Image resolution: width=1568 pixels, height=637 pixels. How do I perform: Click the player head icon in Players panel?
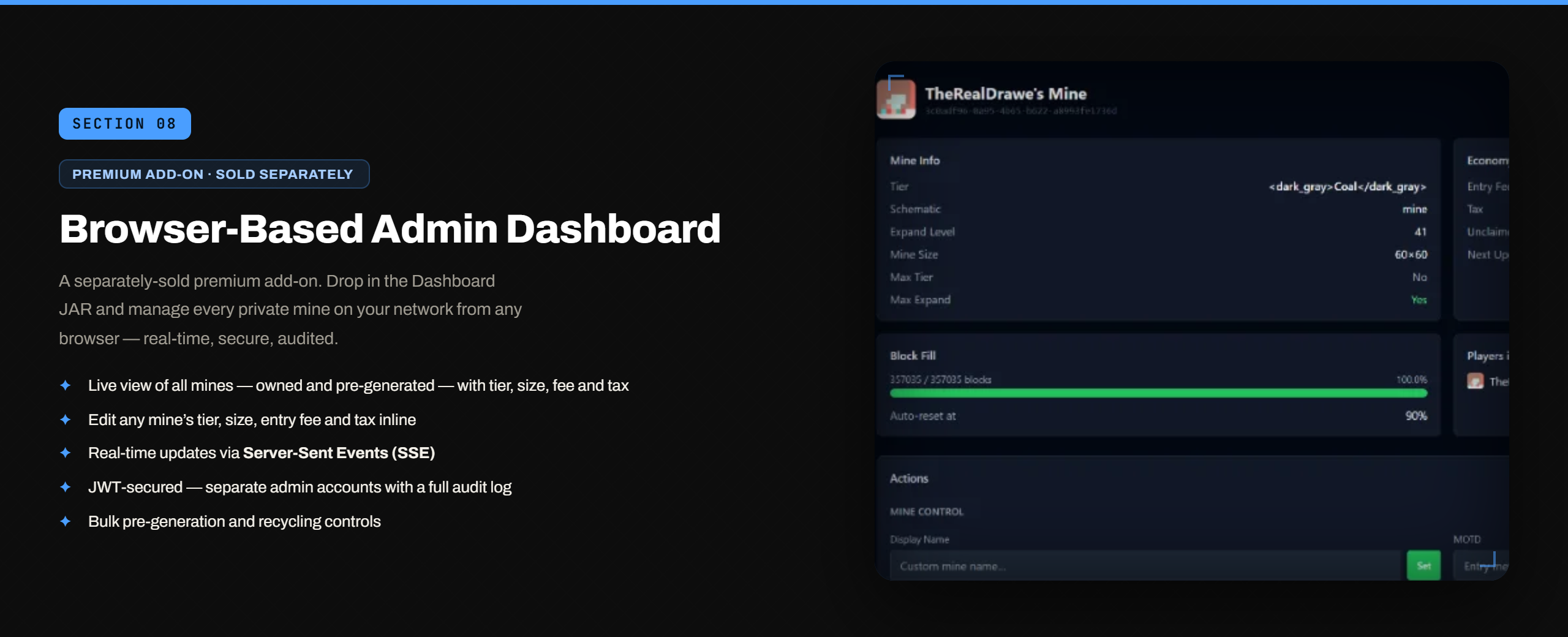click(1475, 381)
